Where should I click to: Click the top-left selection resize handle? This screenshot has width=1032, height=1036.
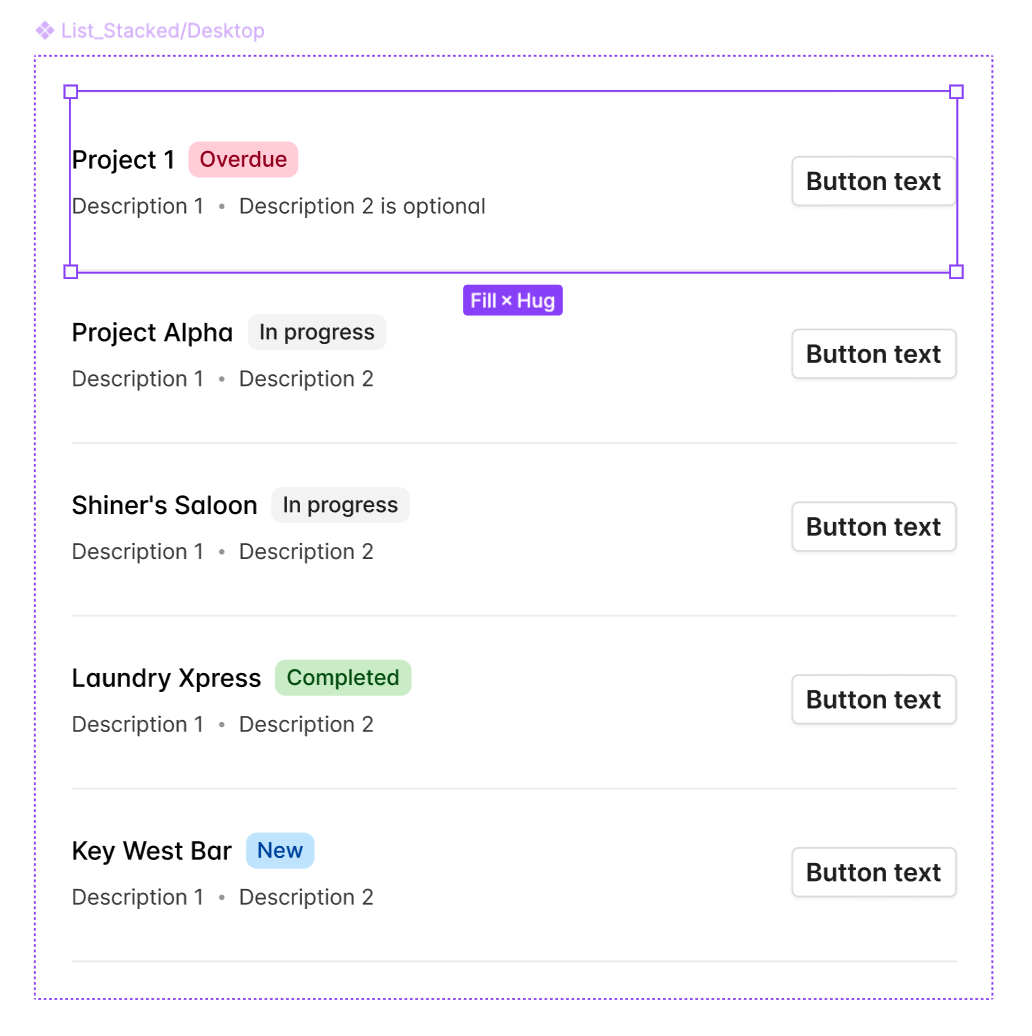coord(71,92)
